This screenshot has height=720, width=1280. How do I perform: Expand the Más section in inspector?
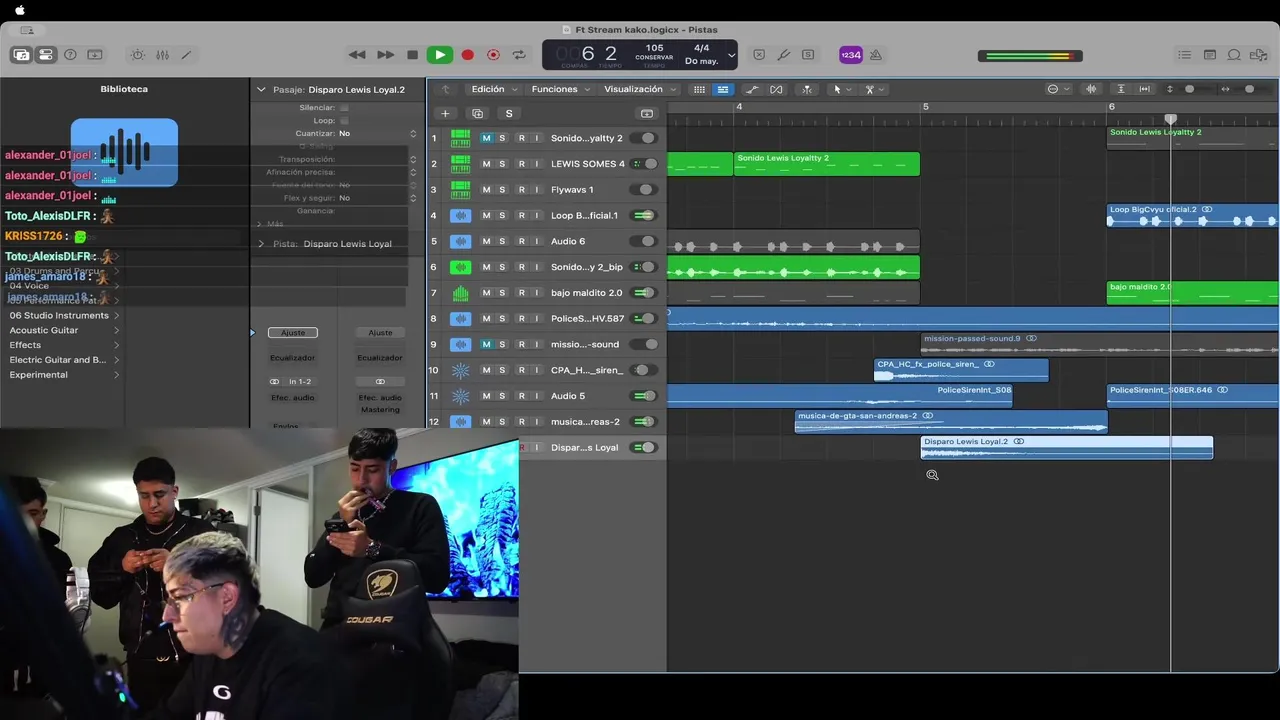(x=259, y=224)
